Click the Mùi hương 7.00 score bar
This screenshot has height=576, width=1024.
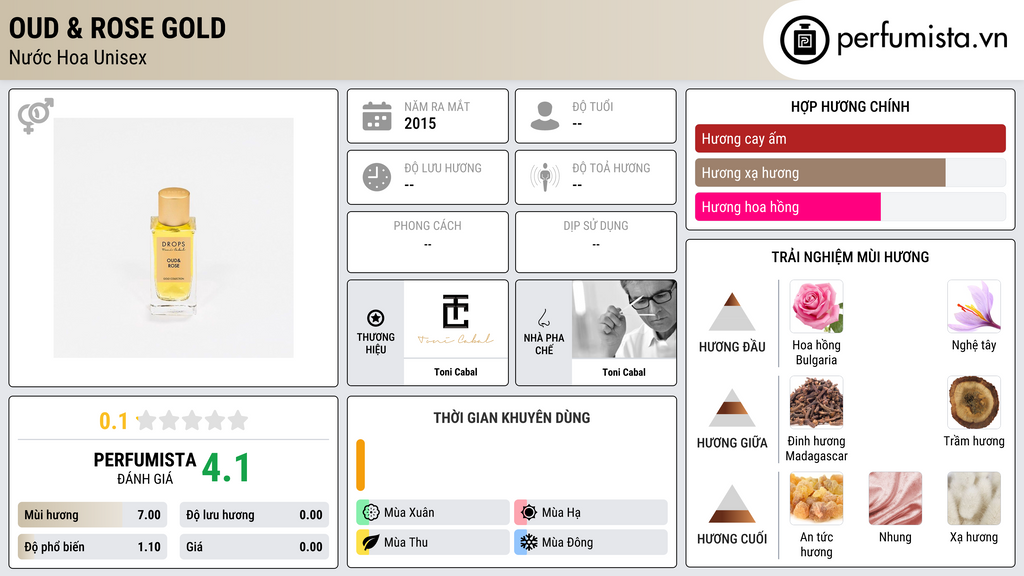coord(93,515)
